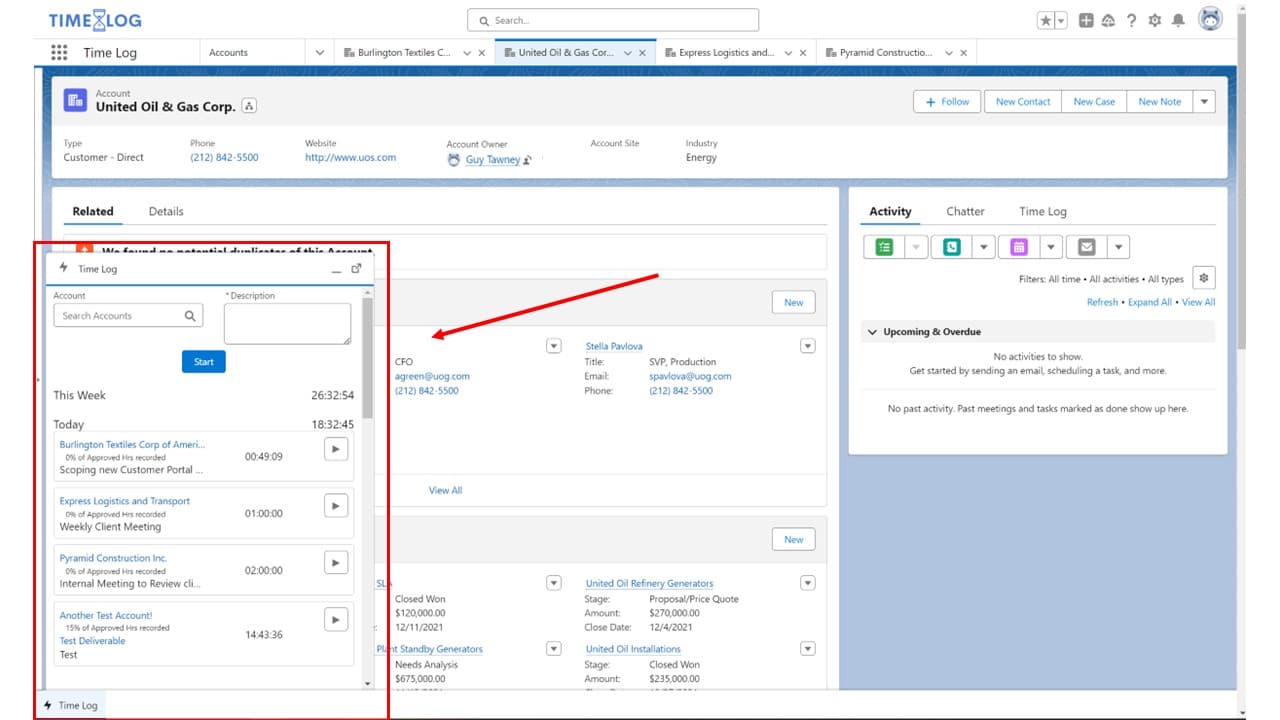The width and height of the screenshot is (1280, 720).
Task: Click the global Search box
Action: pyautogui.click(x=613, y=20)
